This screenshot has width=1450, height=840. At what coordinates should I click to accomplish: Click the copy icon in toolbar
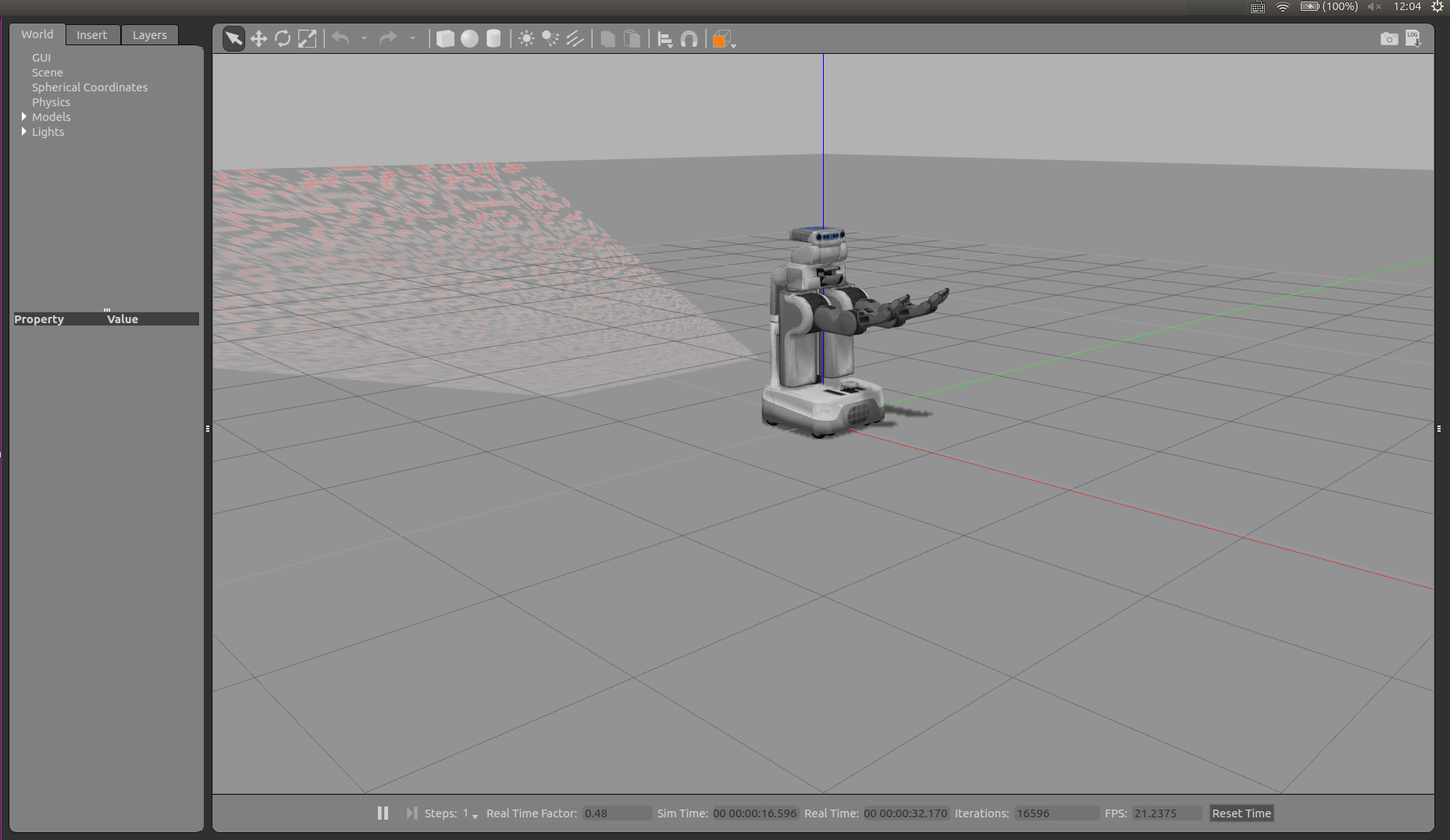pos(608,38)
